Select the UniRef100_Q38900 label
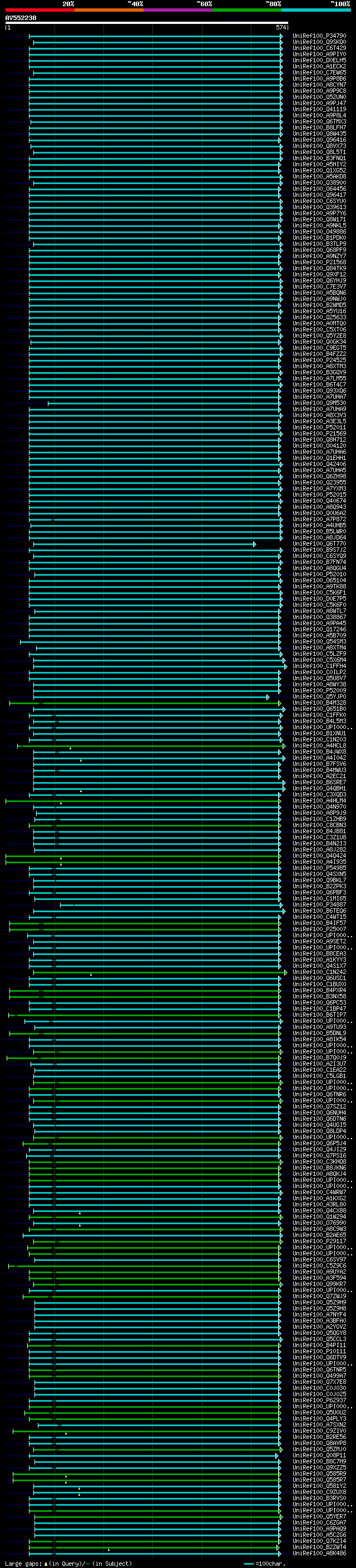The height and width of the screenshot is (1568, 356). tap(319, 182)
